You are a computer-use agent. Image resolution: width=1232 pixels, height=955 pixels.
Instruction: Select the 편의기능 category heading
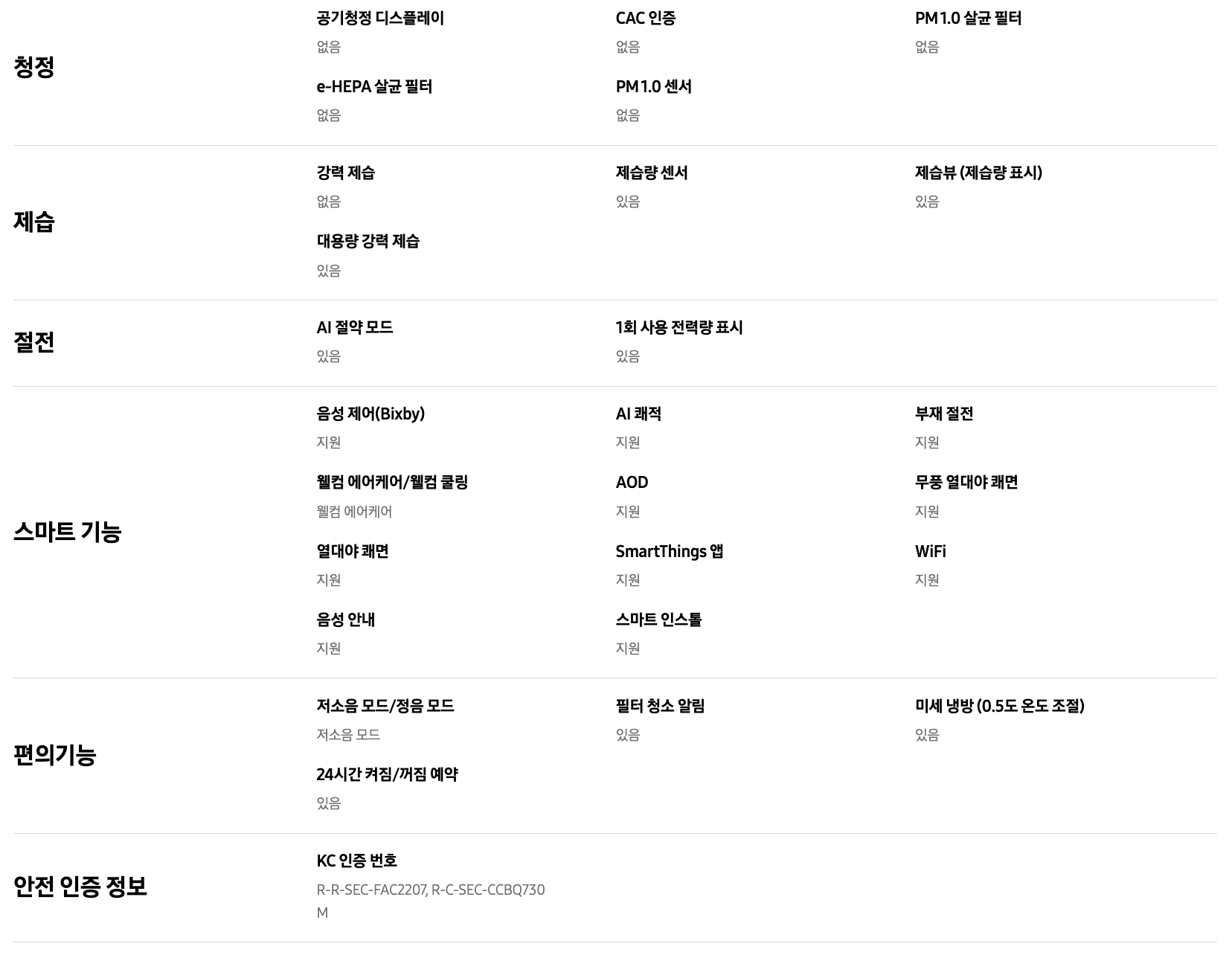(55, 755)
